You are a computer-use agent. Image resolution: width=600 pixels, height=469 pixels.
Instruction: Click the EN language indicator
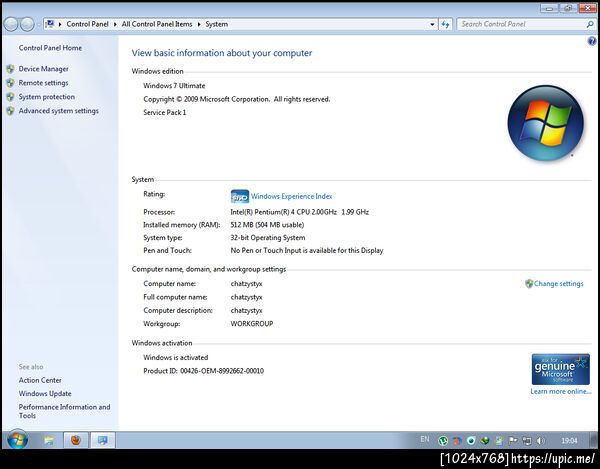click(425, 439)
